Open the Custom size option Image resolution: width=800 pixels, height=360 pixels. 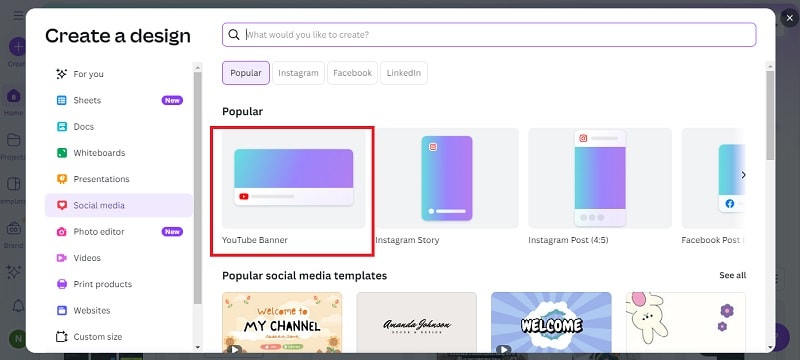pyautogui.click(x=118, y=337)
